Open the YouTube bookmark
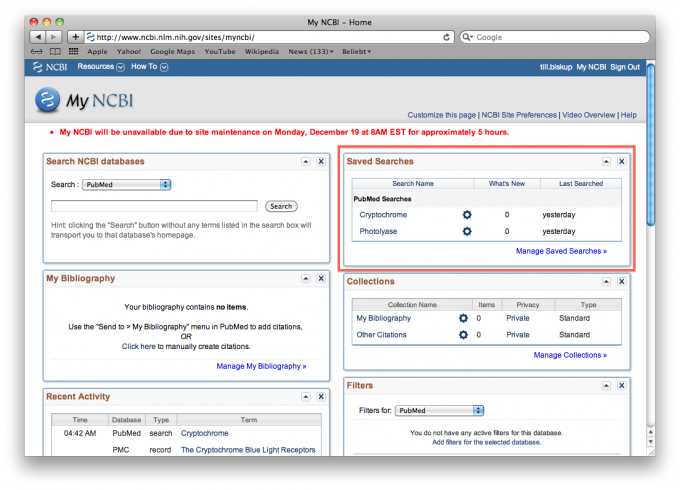Screen dimensions: 680x490 coord(220,52)
